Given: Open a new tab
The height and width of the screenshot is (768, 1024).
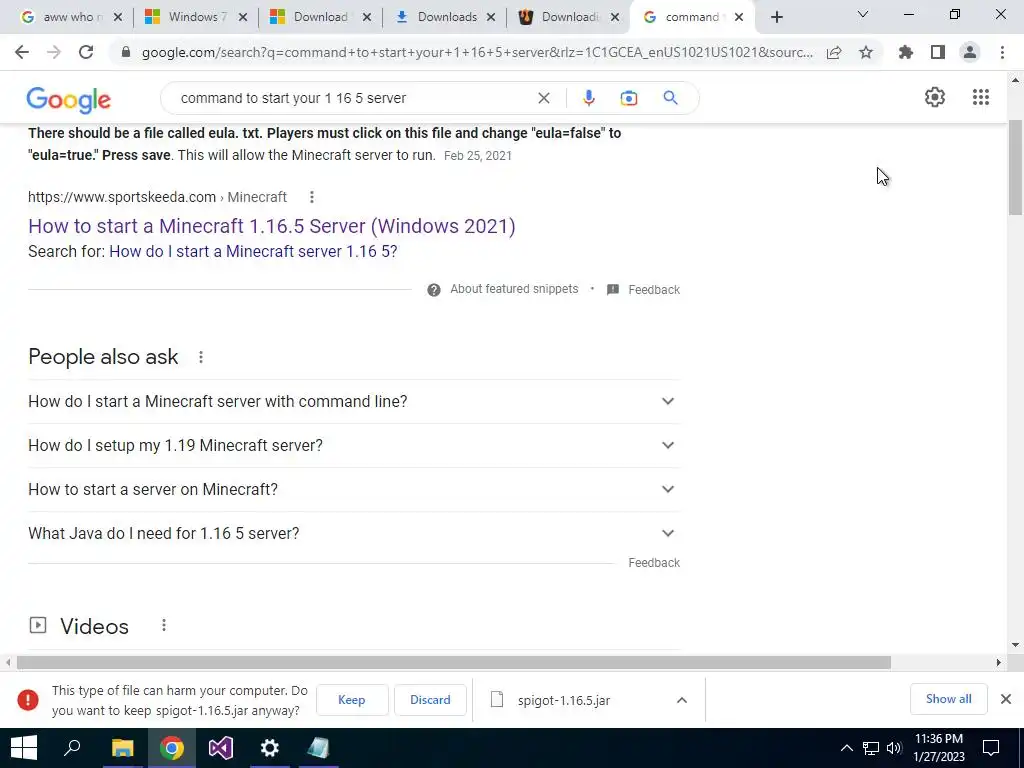Looking at the screenshot, I should pyautogui.click(x=776, y=17).
